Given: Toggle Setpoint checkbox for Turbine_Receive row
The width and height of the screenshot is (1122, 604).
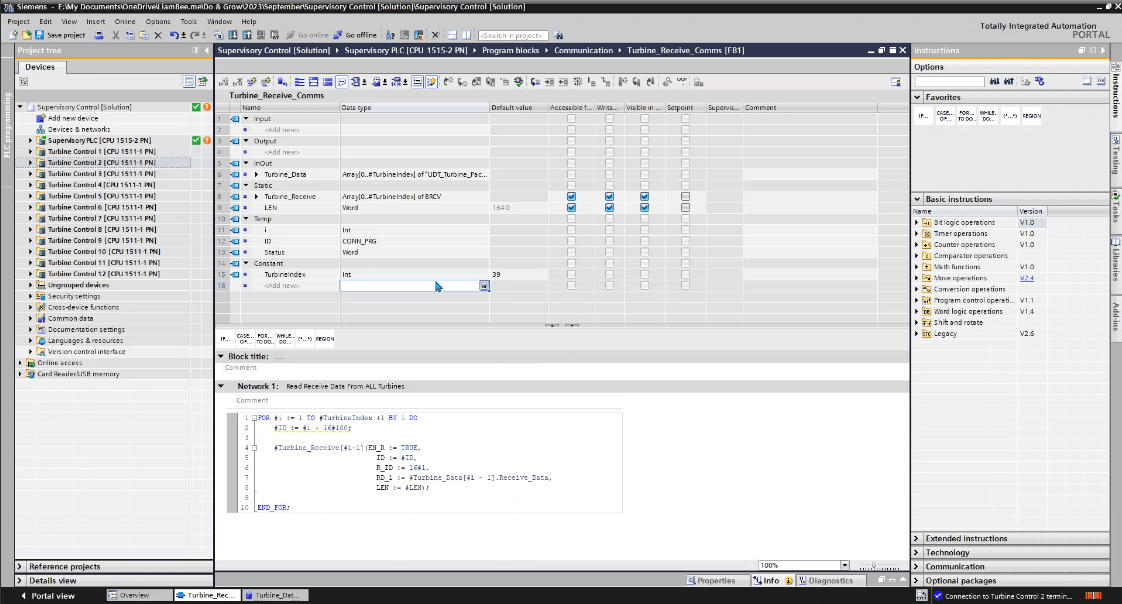Looking at the screenshot, I should click(x=685, y=196).
